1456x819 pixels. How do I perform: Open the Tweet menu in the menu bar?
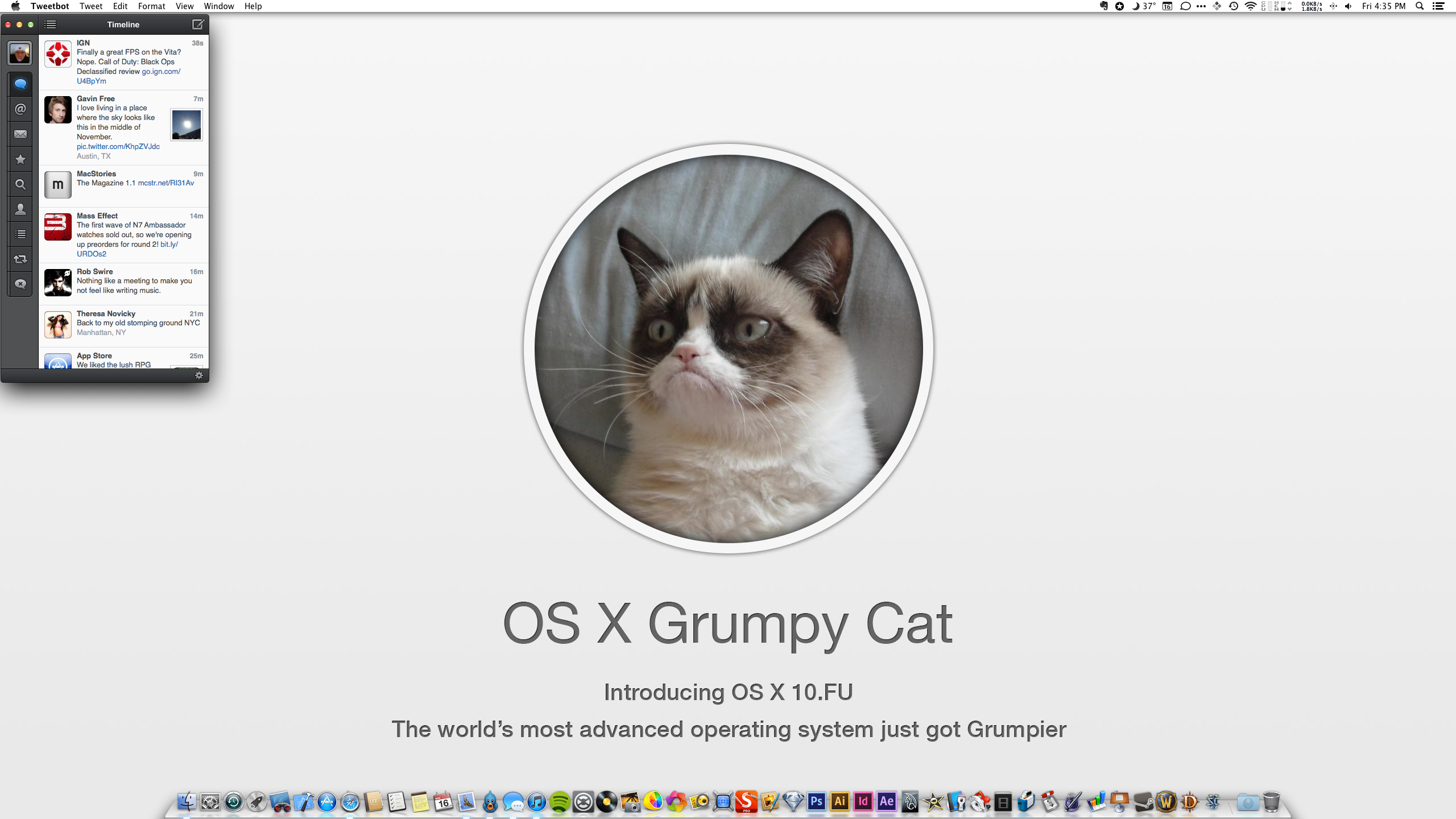[x=91, y=6]
